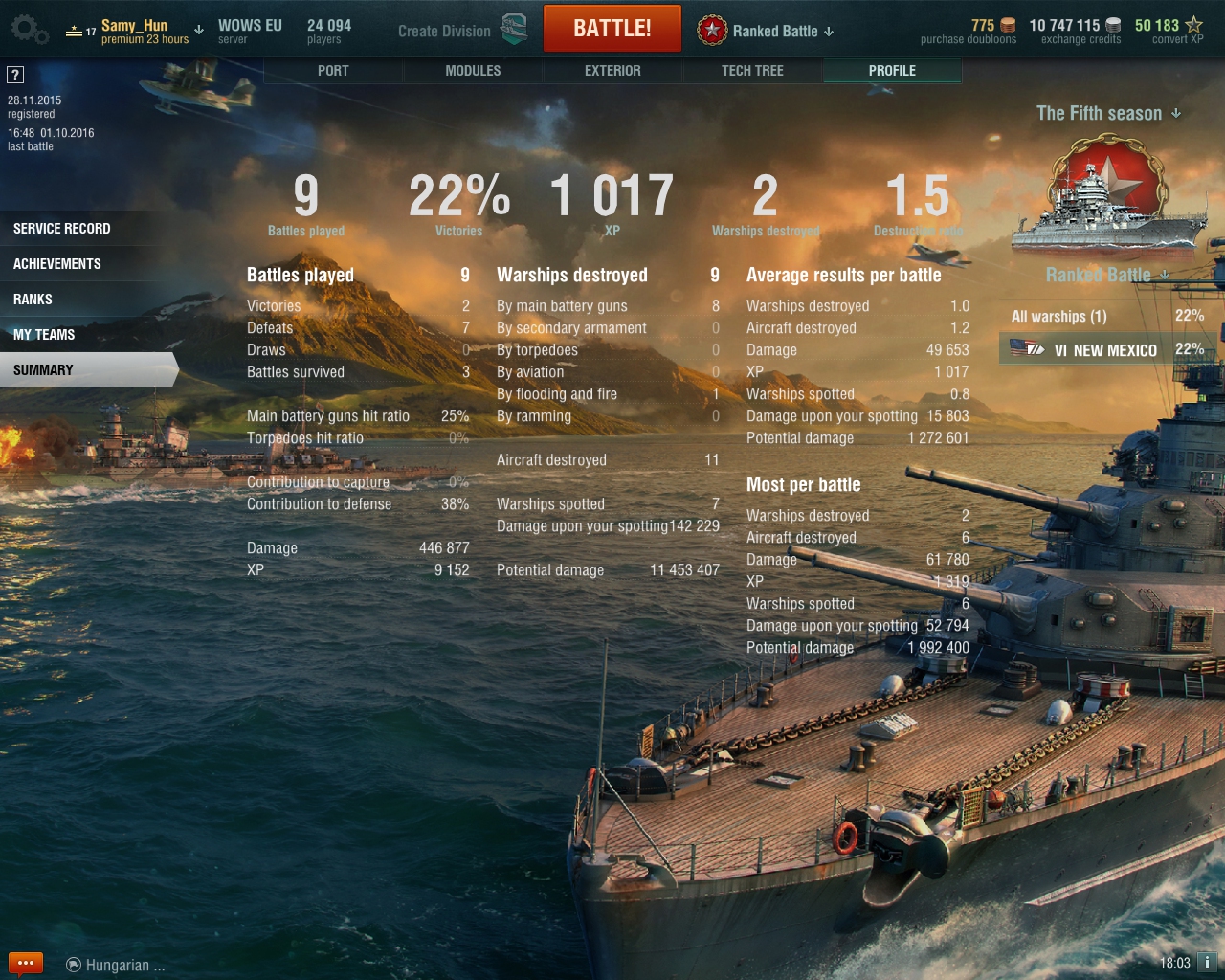The width and height of the screenshot is (1225, 980).
Task: Open the Modules tab
Action: click(x=473, y=71)
